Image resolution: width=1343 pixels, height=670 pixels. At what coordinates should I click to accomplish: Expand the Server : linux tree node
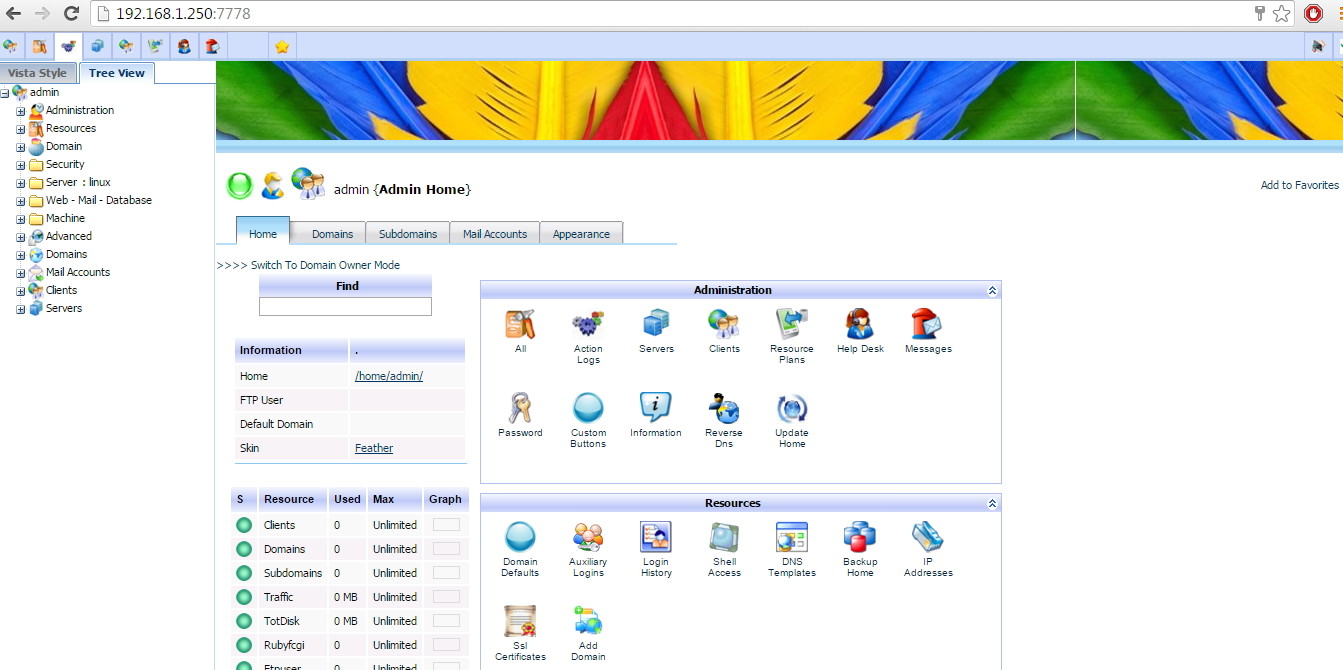point(20,183)
